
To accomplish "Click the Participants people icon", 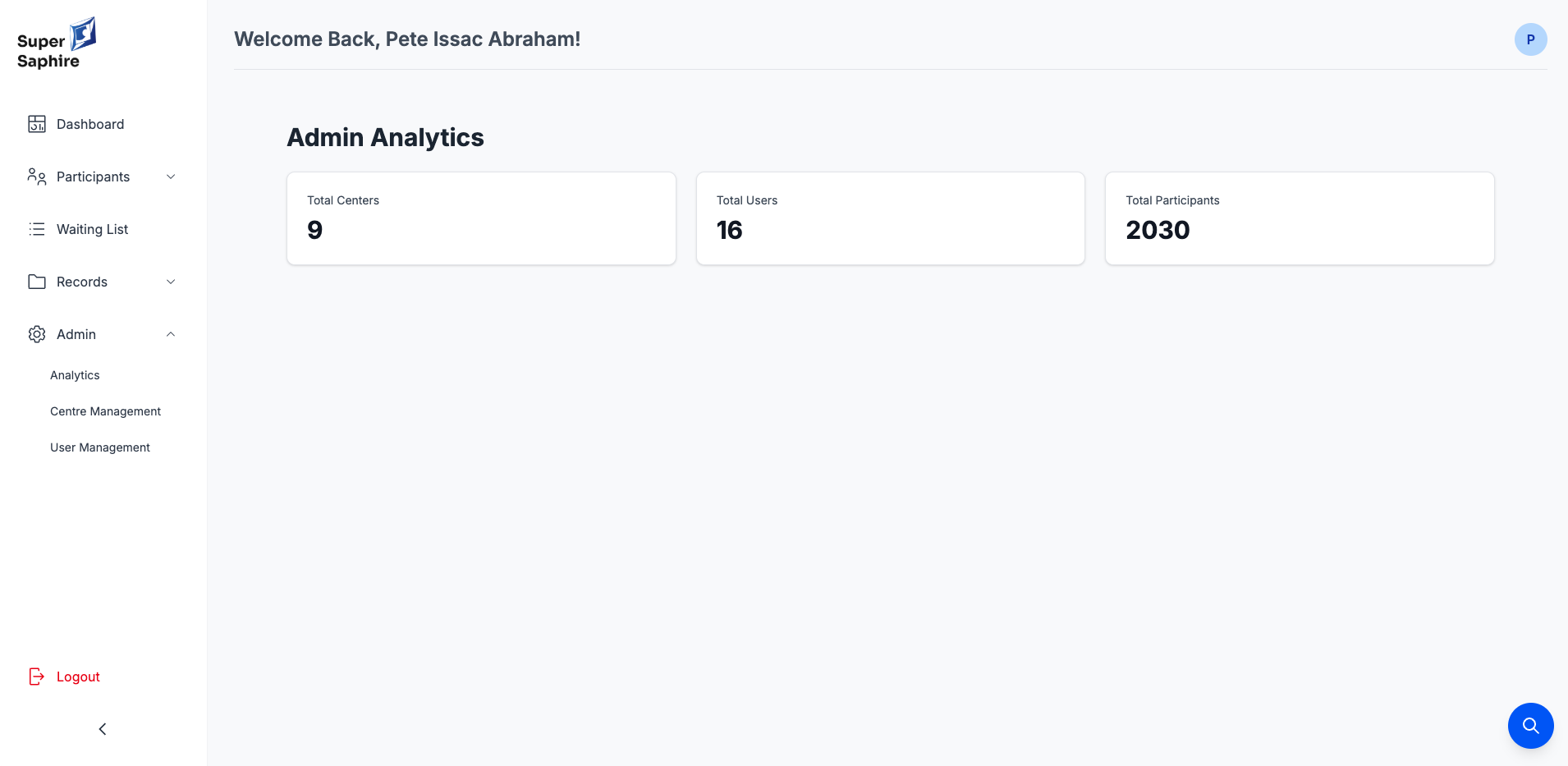I will point(37,177).
